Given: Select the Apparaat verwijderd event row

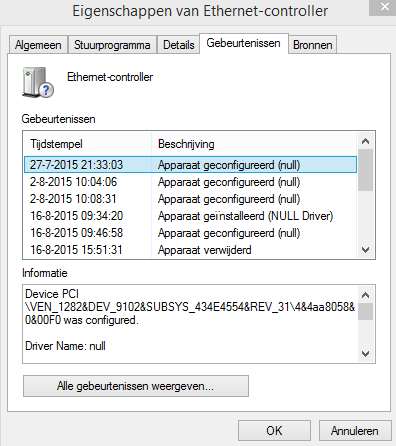Looking at the screenshot, I should click(x=190, y=250).
